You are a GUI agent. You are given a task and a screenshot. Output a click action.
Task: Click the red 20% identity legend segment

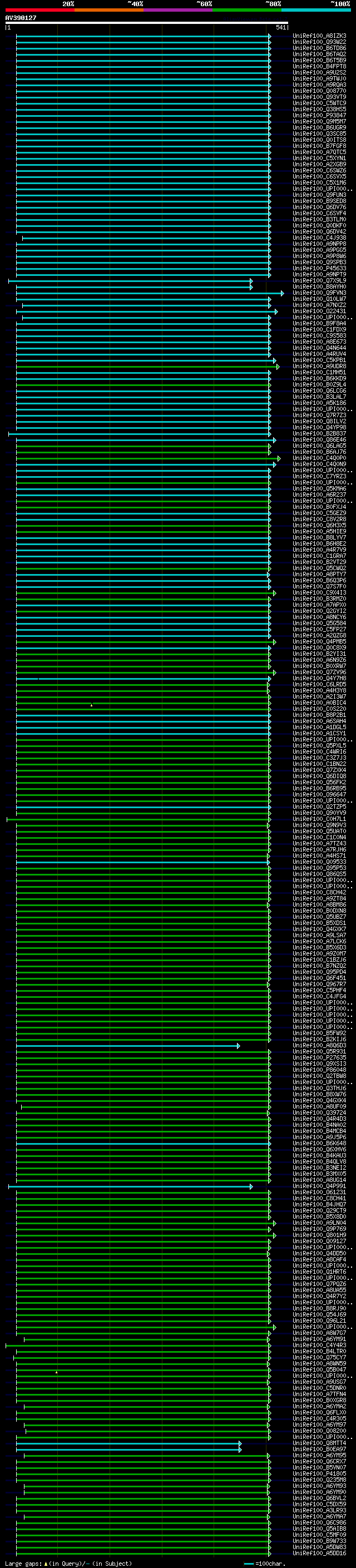(x=39, y=10)
